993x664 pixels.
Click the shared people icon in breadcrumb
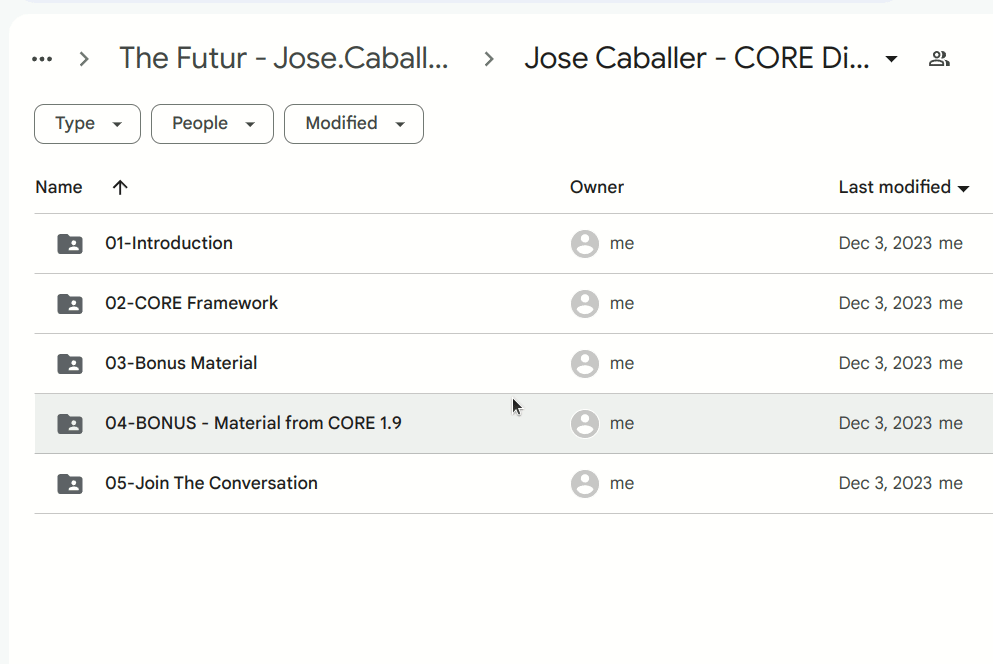tap(938, 59)
